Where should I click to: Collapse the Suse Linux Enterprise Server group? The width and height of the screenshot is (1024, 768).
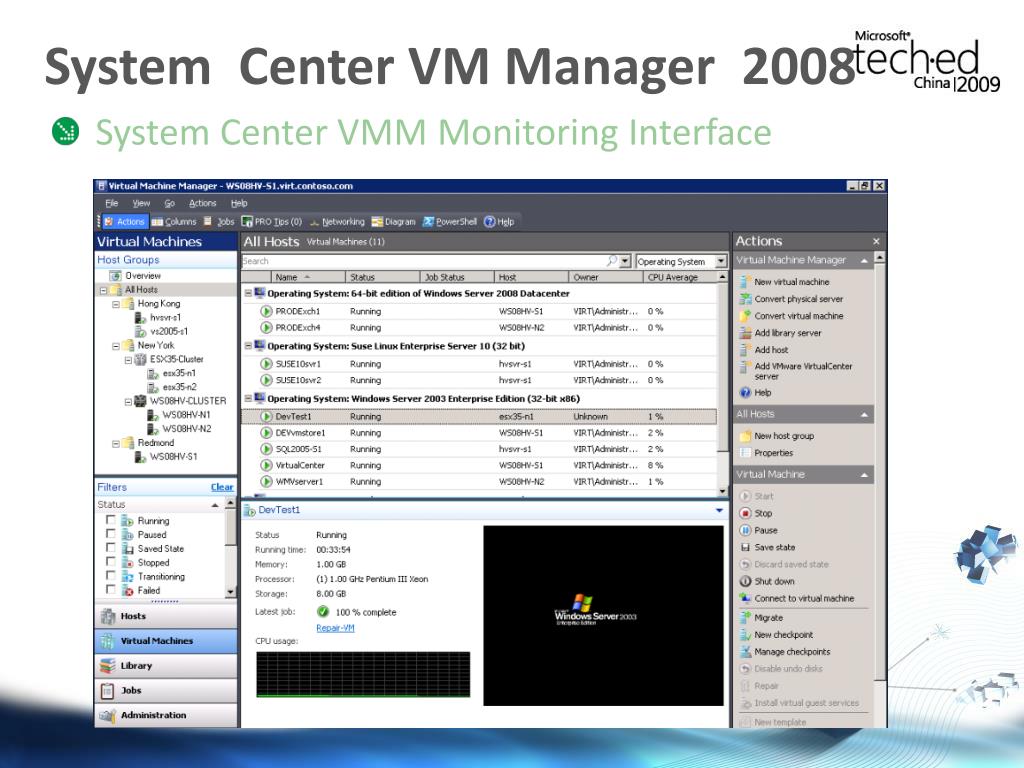click(248, 345)
